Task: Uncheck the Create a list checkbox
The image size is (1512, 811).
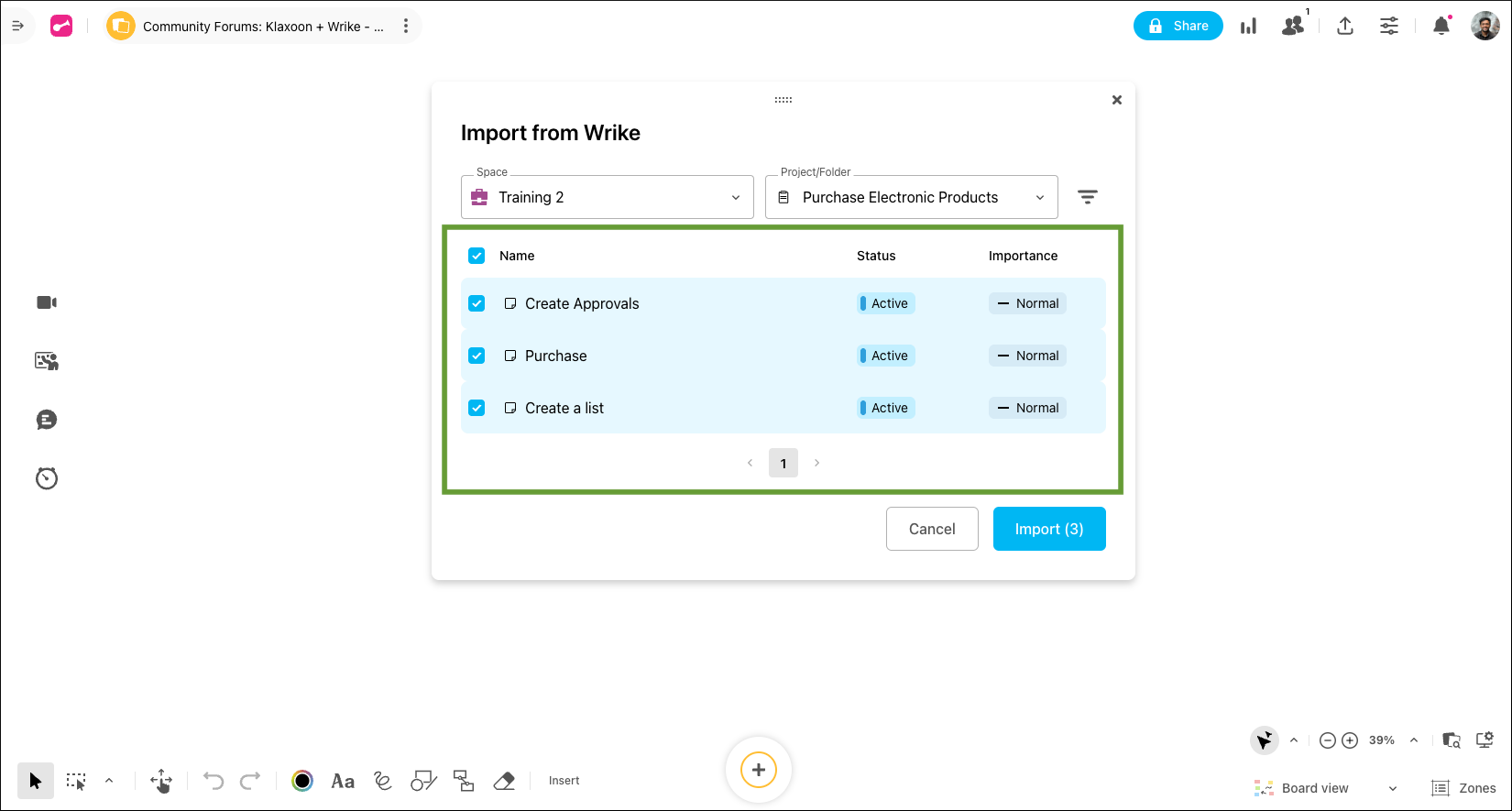Action: click(477, 408)
